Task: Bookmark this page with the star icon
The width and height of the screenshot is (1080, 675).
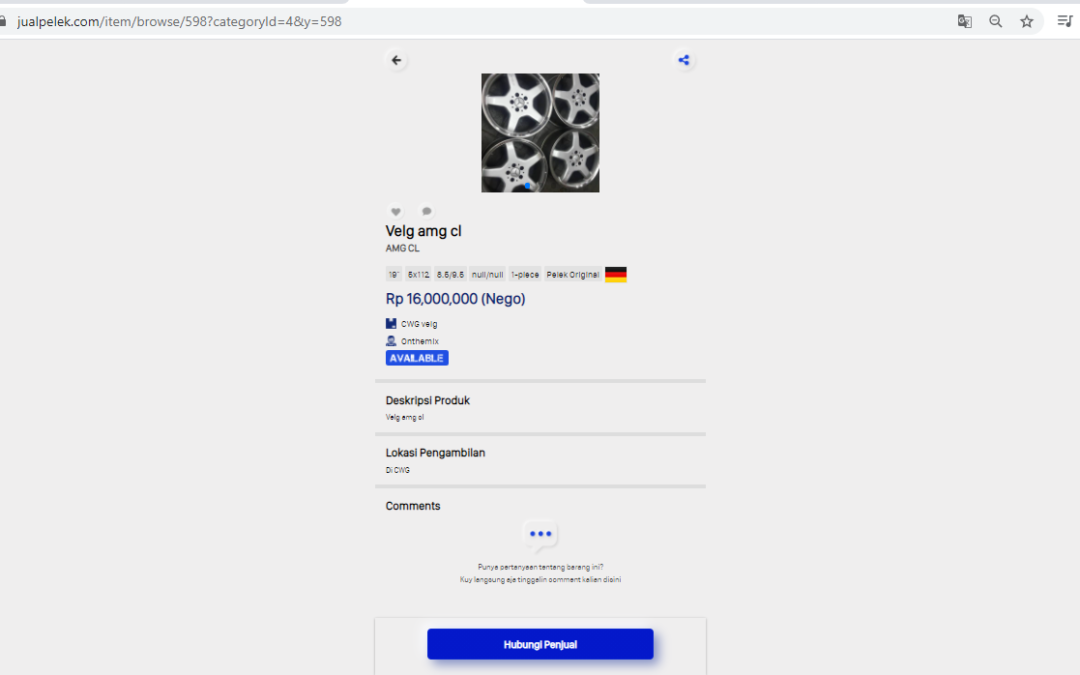Action: pos(1027,21)
